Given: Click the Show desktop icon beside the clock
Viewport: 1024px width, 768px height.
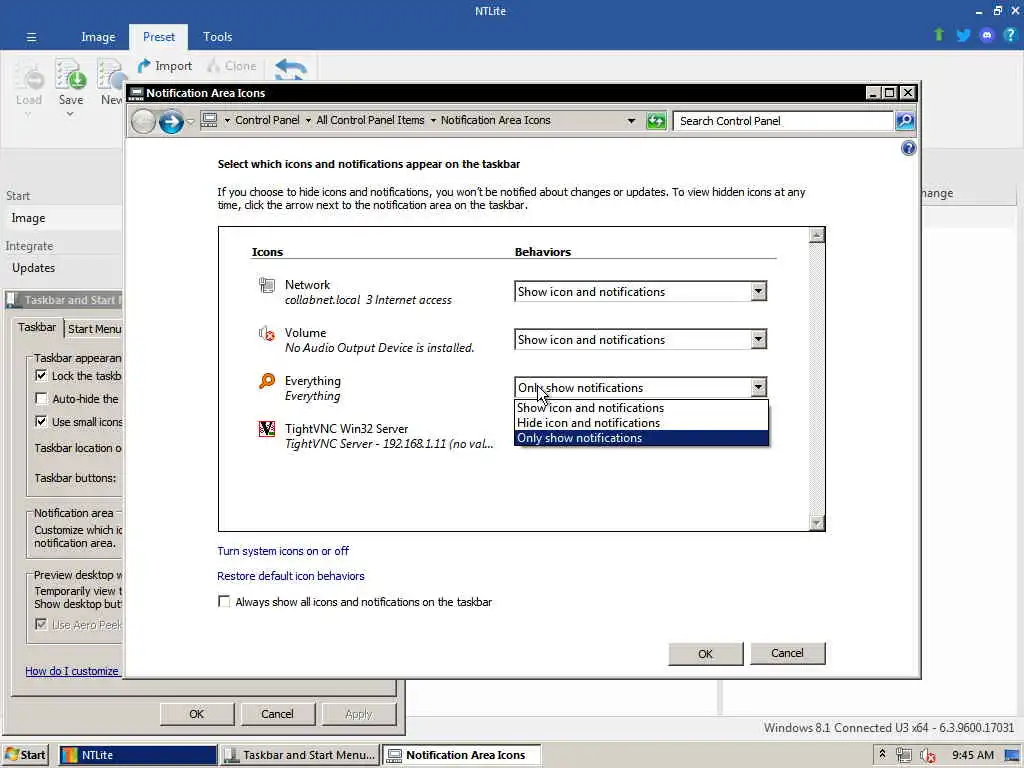Looking at the screenshot, I should point(1013,755).
